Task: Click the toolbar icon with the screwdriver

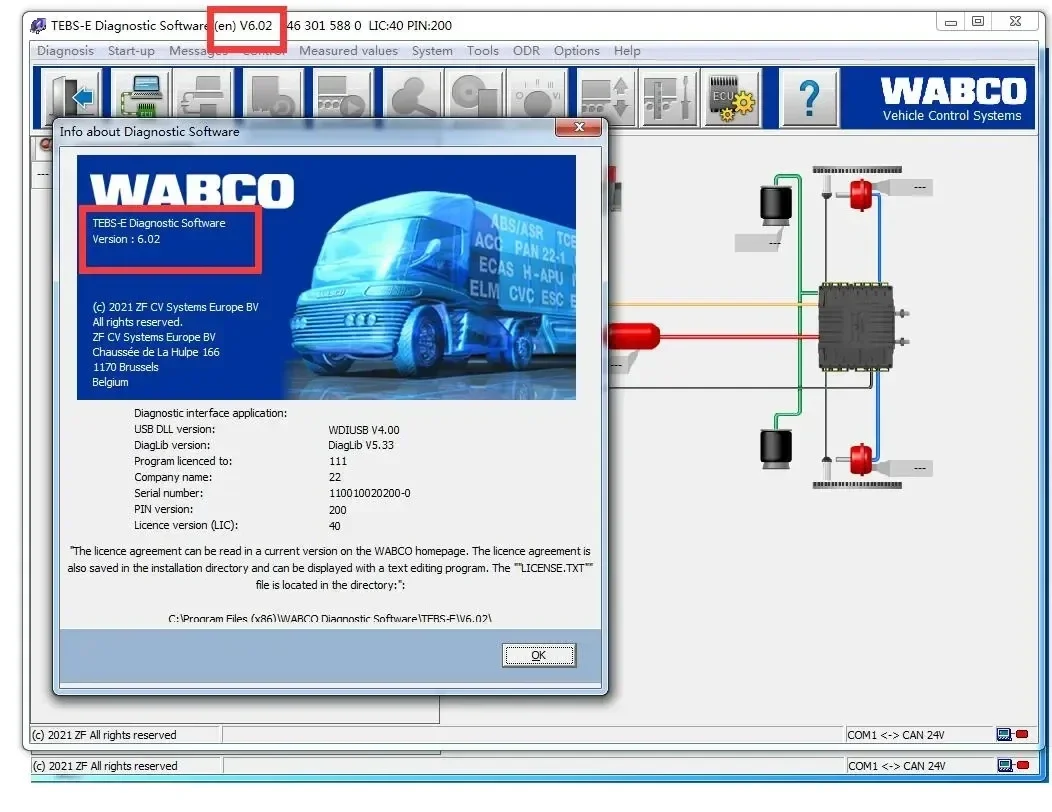Action: (668, 97)
